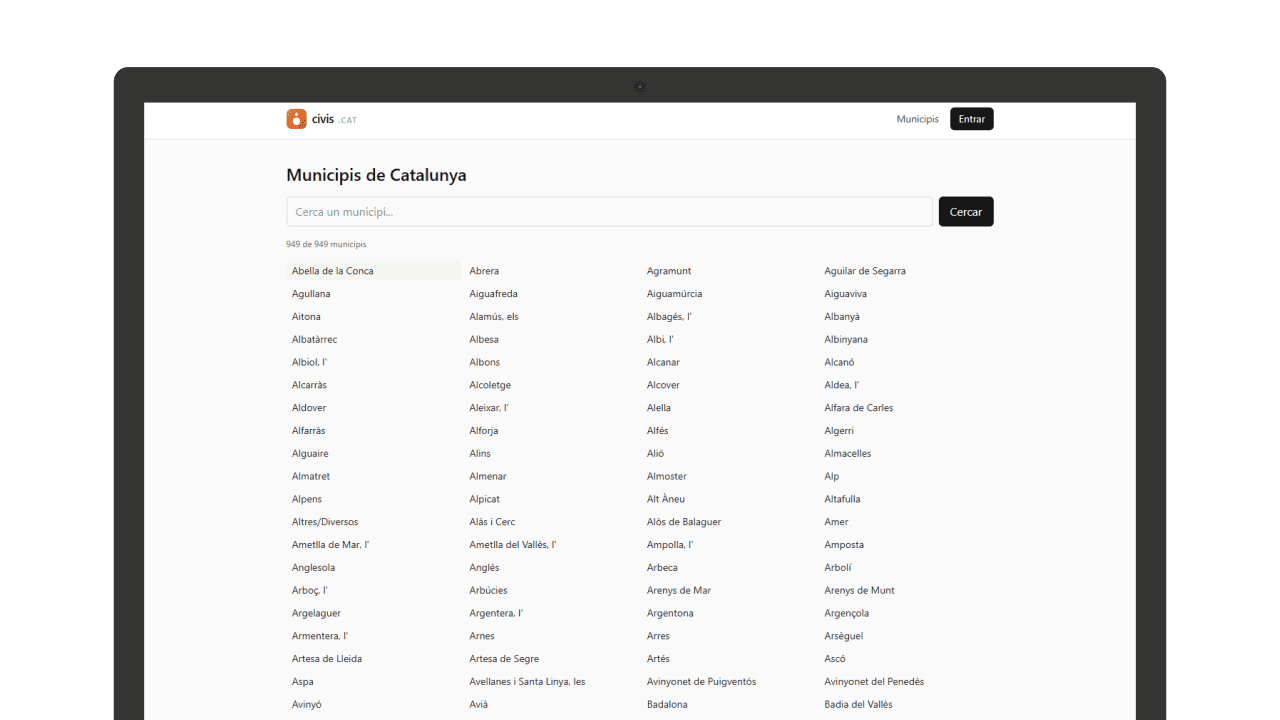Open the Agramunt municipality page

point(669,271)
